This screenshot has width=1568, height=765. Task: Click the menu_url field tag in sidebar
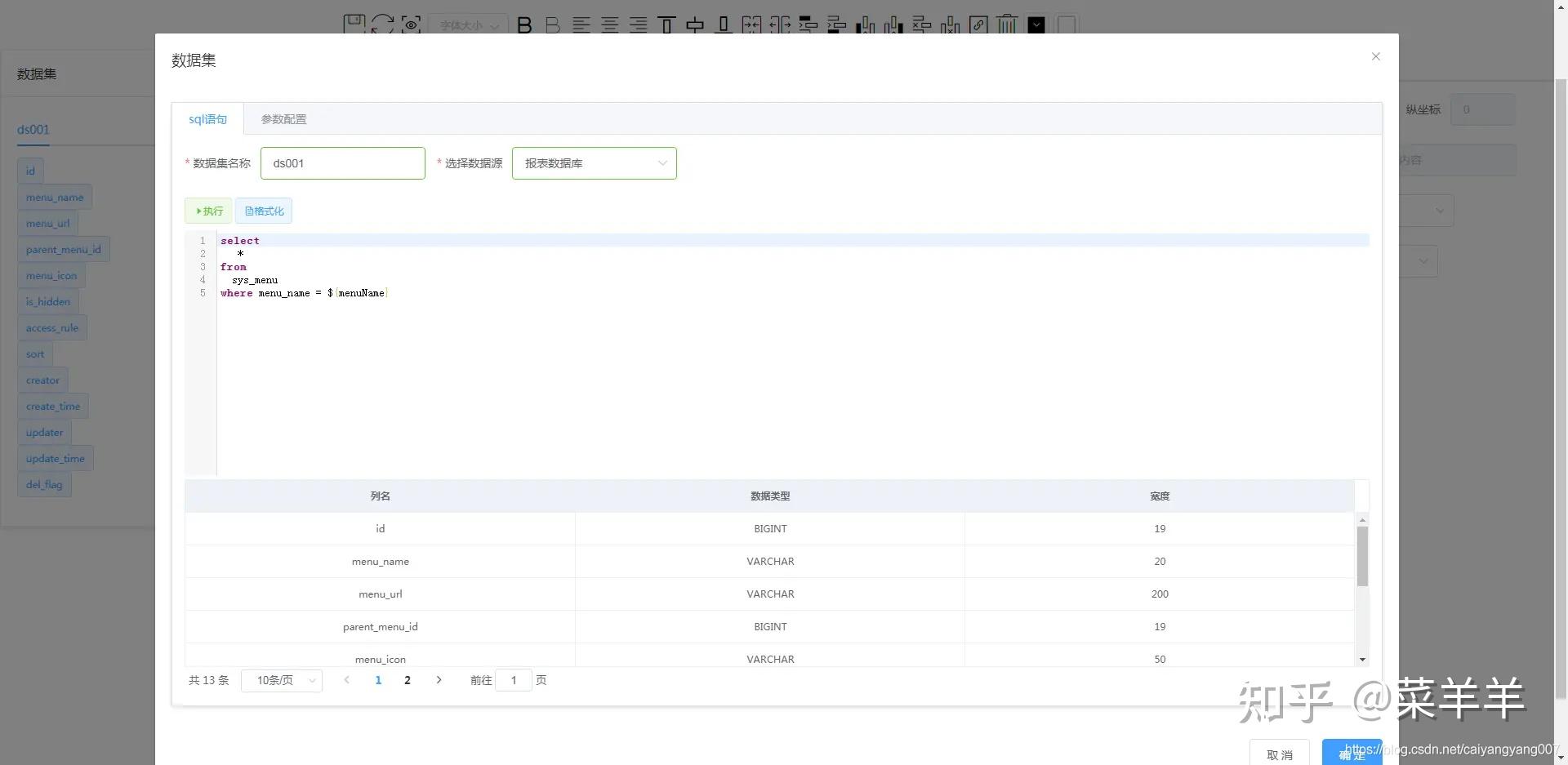click(x=47, y=224)
